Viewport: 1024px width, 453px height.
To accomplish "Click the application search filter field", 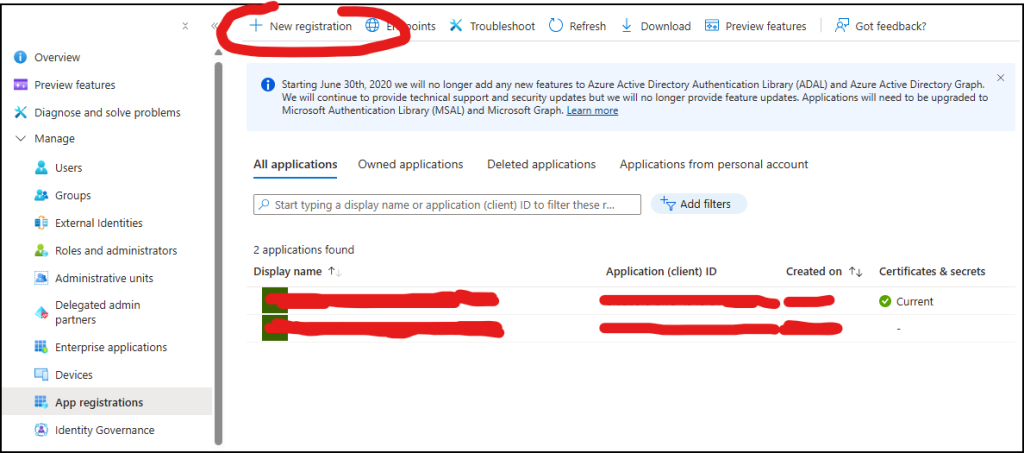I will point(447,205).
